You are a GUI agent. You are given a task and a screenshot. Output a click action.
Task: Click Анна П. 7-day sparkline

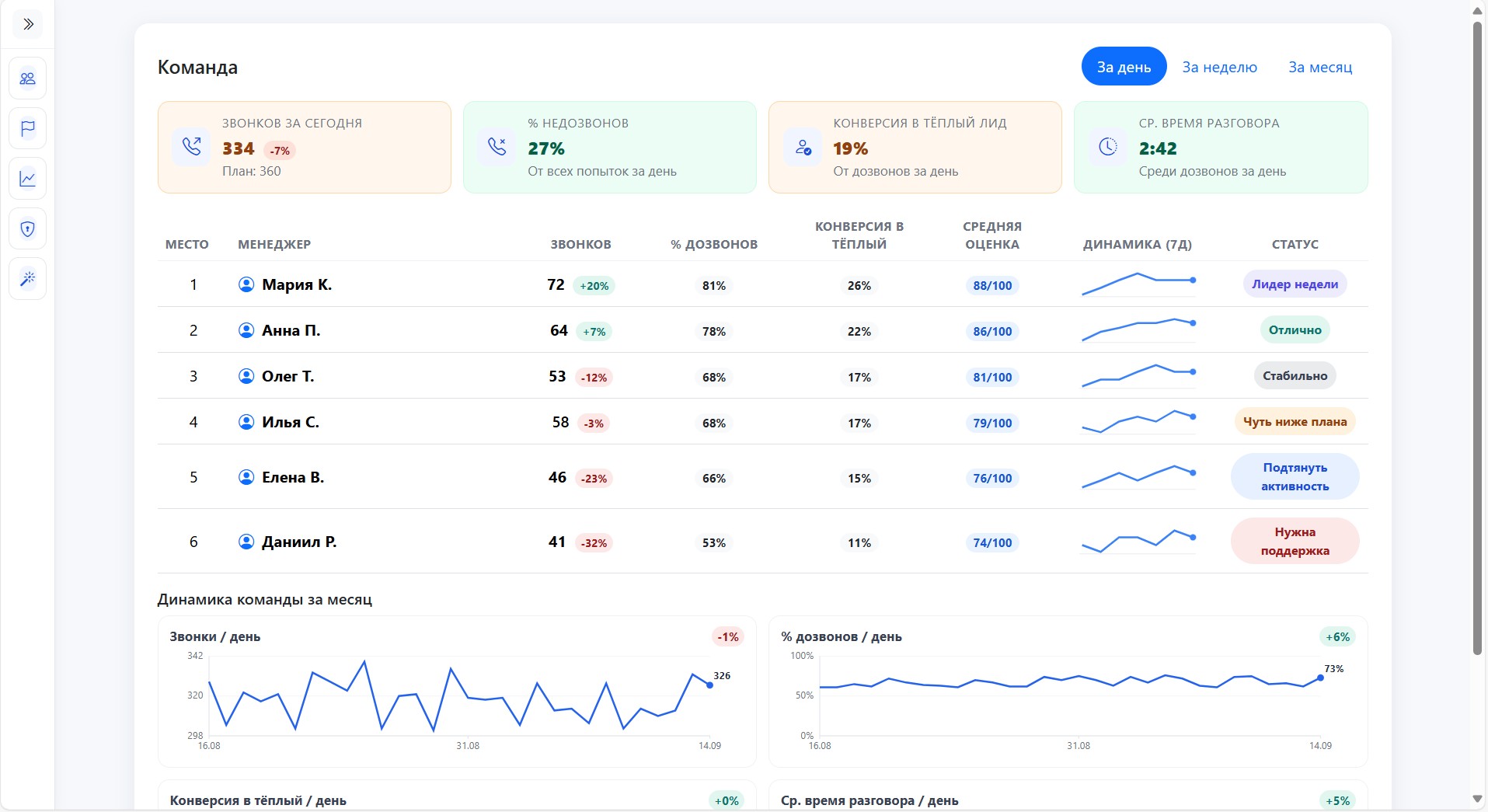(1138, 330)
